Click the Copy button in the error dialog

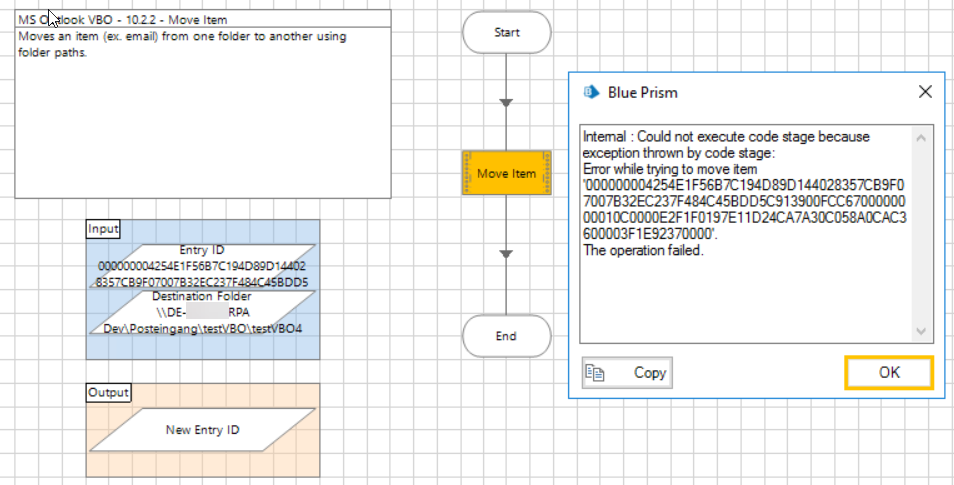click(627, 372)
